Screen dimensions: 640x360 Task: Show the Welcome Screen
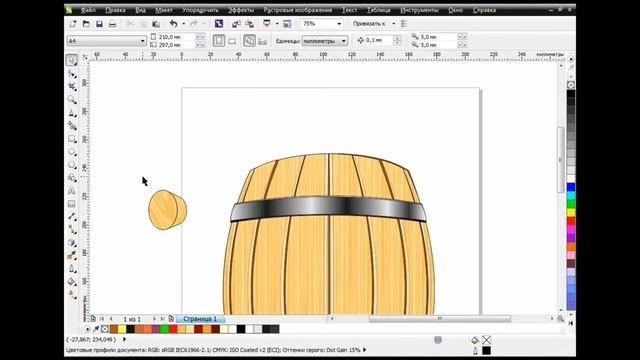[x=287, y=24]
